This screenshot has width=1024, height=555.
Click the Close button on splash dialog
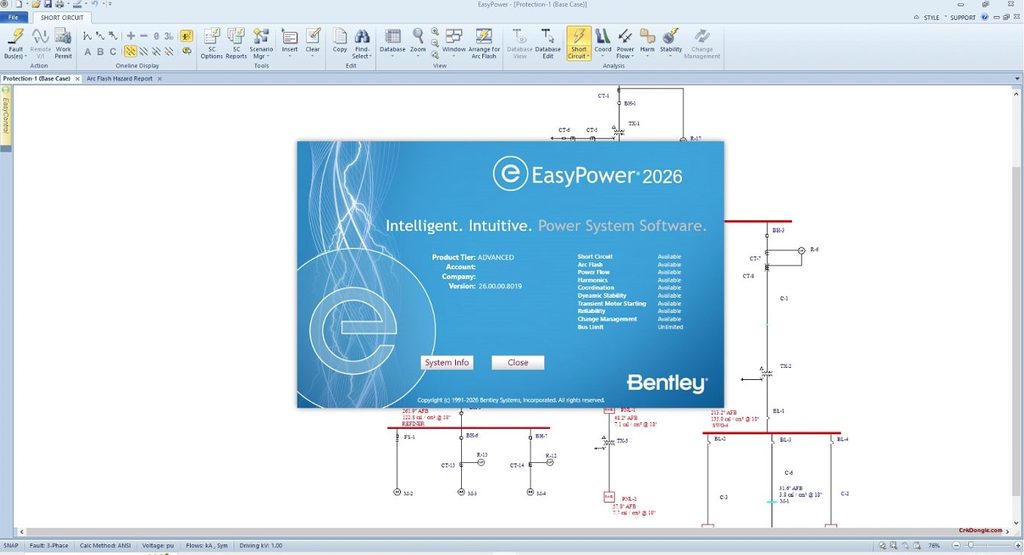coord(518,362)
